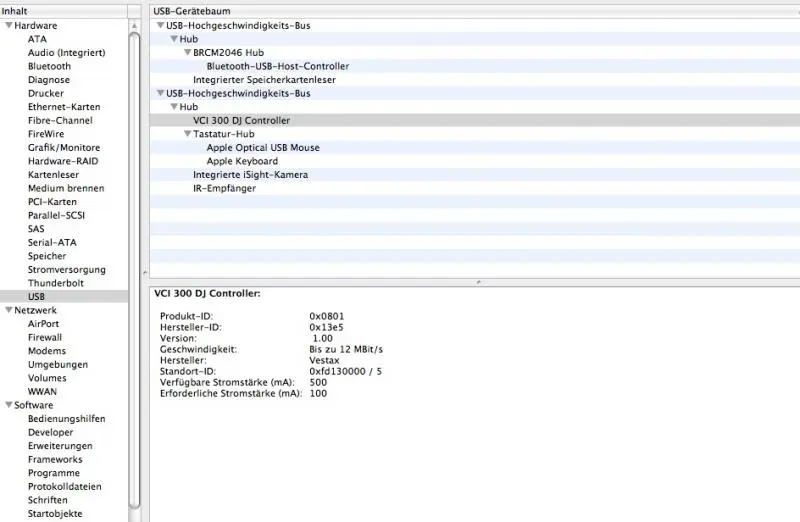Open Erweiterungen under Software
The width and height of the screenshot is (800, 522).
[60, 446]
